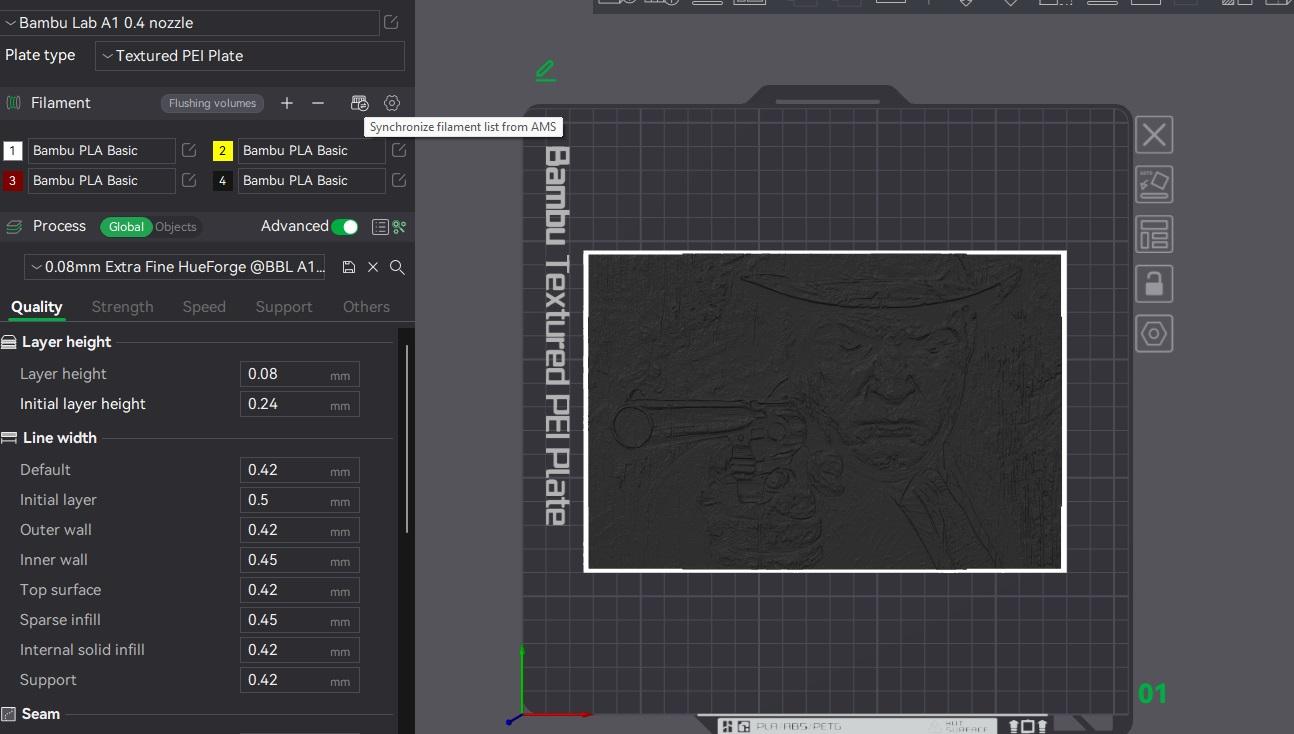Edit filament 2 preset

399,150
